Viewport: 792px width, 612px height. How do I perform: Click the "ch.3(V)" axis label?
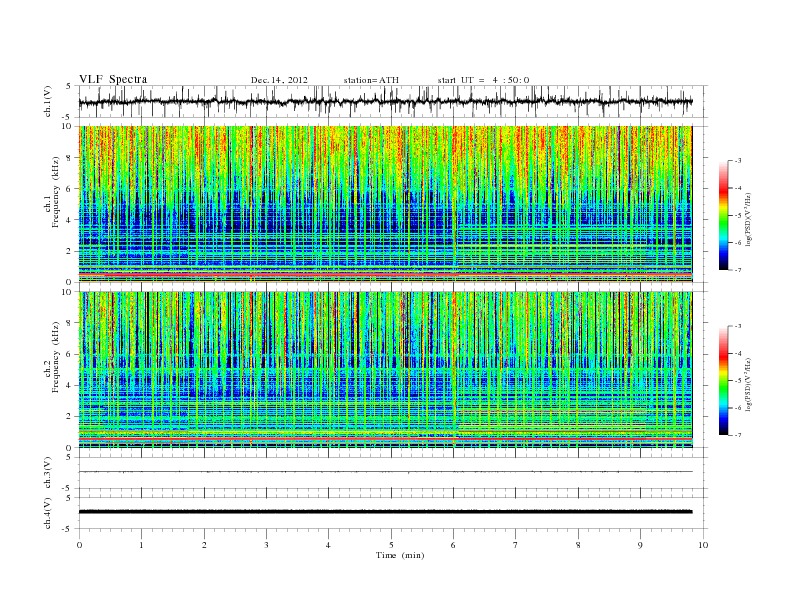(47, 472)
